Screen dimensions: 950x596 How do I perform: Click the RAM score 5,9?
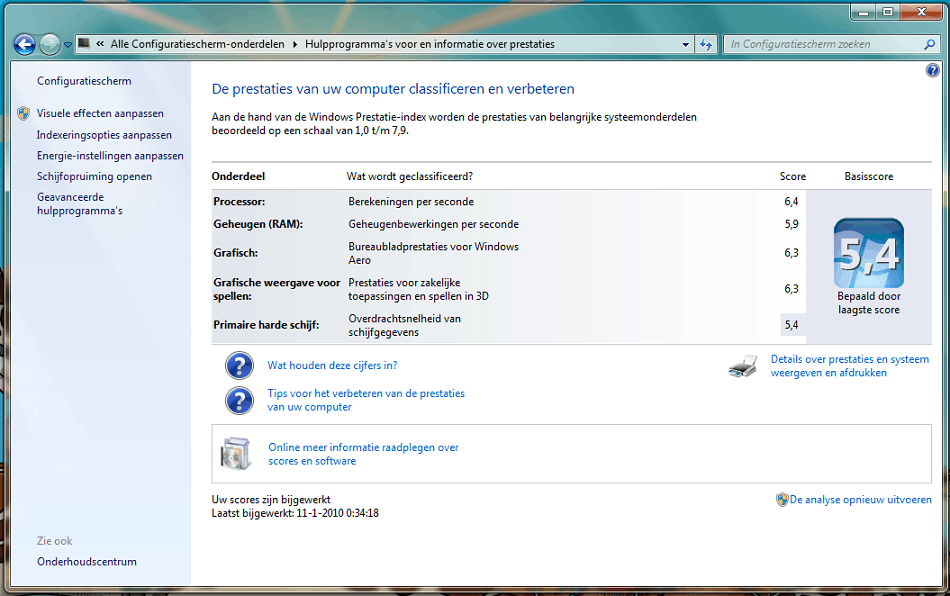click(x=791, y=224)
